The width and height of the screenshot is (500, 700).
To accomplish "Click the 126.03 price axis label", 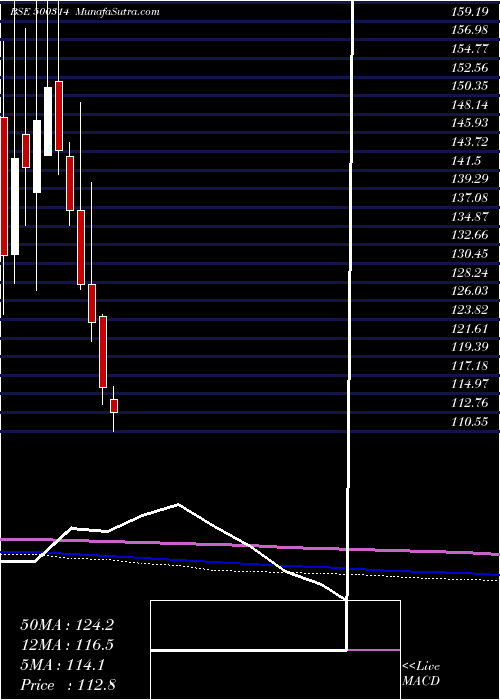I will (x=471, y=291).
